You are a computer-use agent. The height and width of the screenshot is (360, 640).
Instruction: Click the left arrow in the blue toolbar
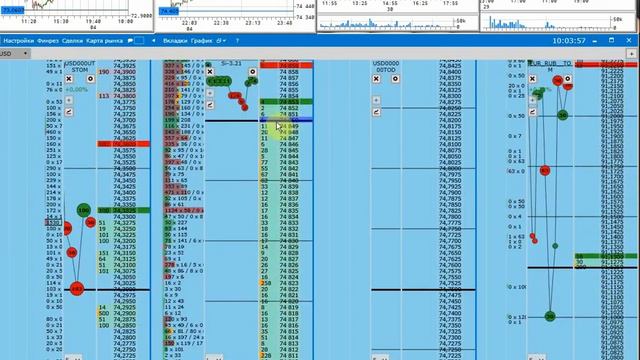point(153,41)
